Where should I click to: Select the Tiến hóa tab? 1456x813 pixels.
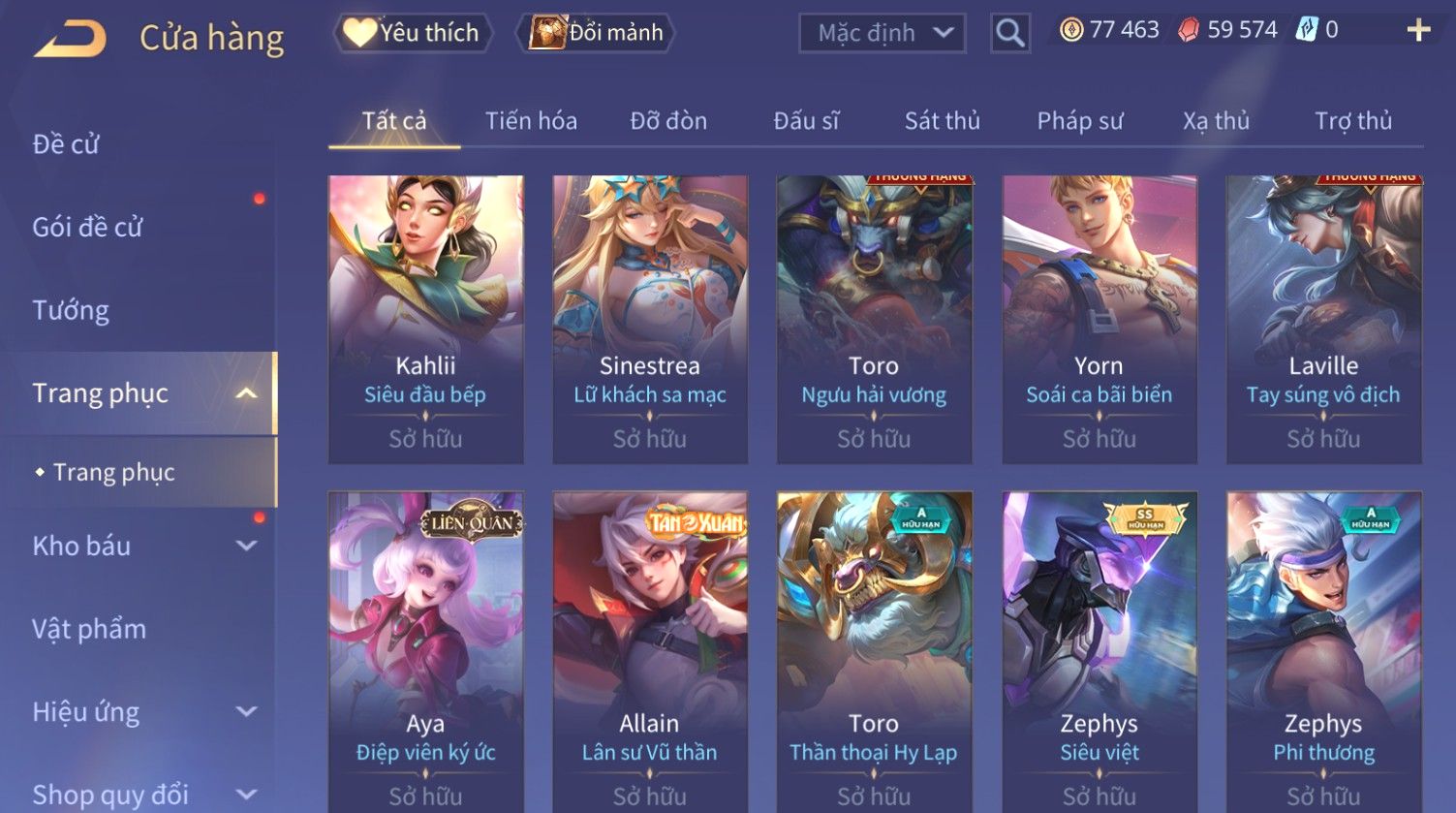(531, 121)
